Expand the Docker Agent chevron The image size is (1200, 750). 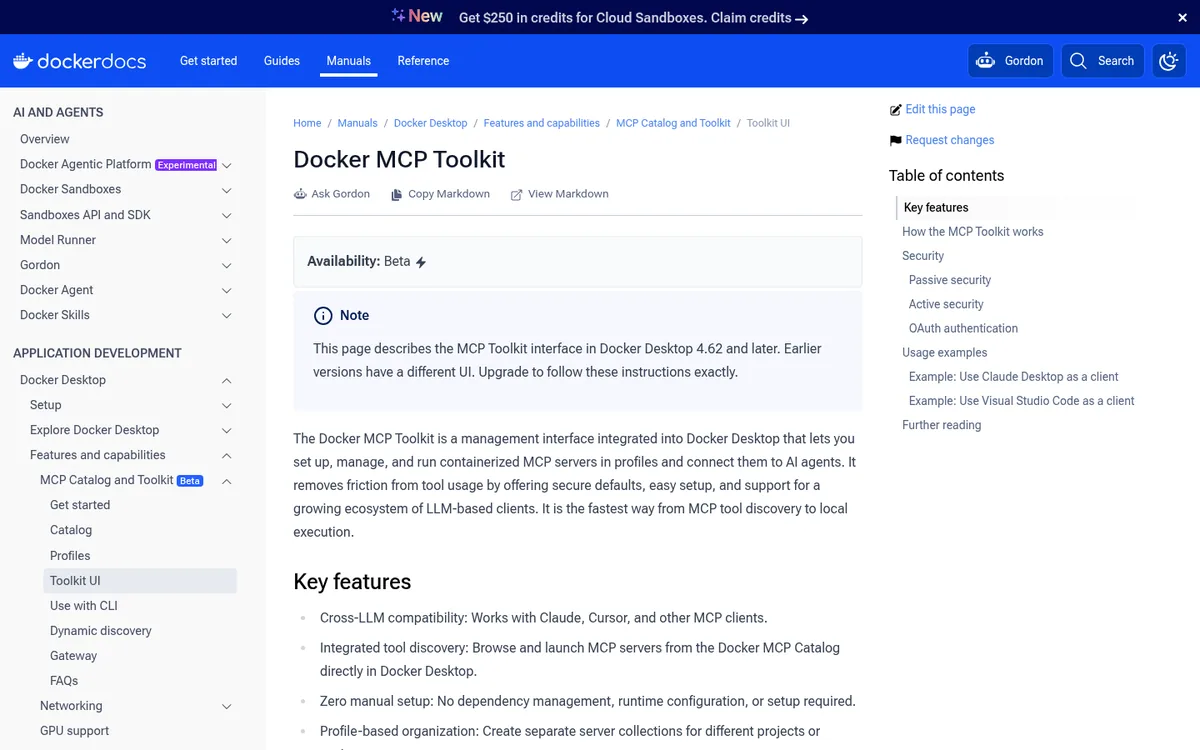point(227,290)
